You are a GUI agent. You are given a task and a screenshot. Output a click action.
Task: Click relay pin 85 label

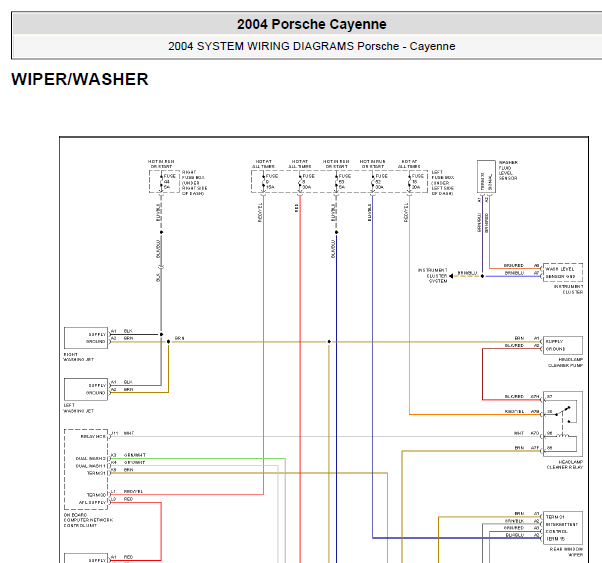(x=550, y=447)
